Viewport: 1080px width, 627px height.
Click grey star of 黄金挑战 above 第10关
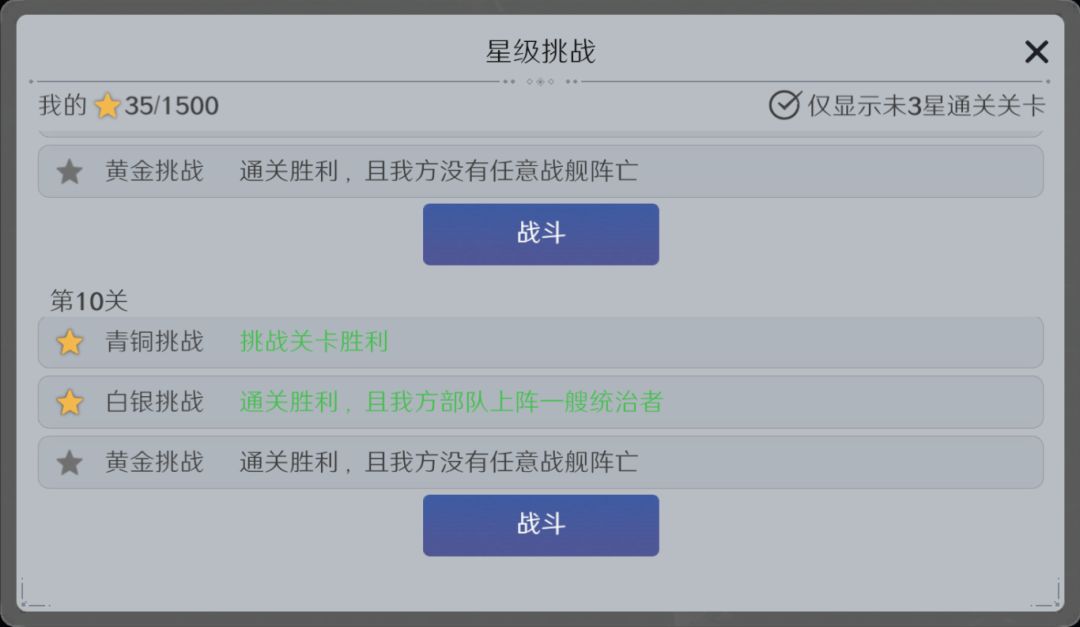69,172
